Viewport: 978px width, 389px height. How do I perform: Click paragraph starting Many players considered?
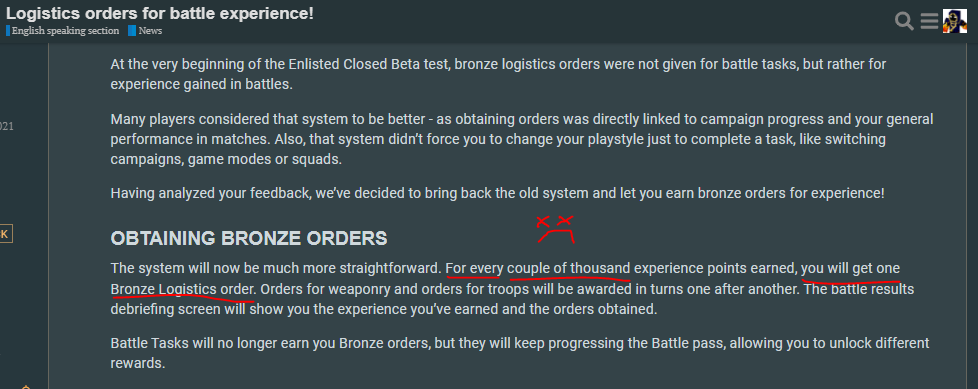pos(521,138)
